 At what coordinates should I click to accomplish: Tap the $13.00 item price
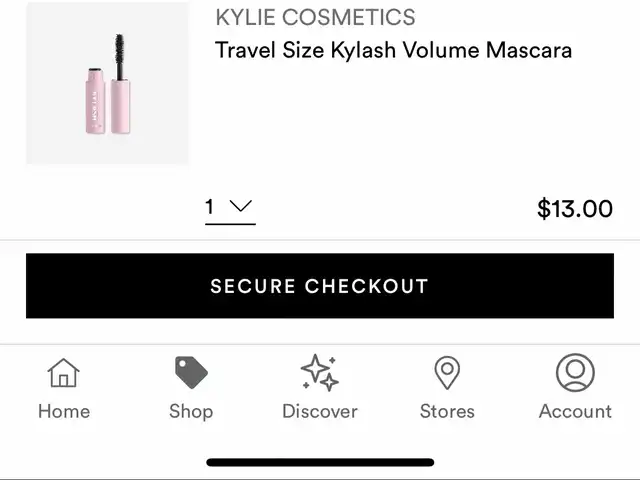(x=575, y=209)
